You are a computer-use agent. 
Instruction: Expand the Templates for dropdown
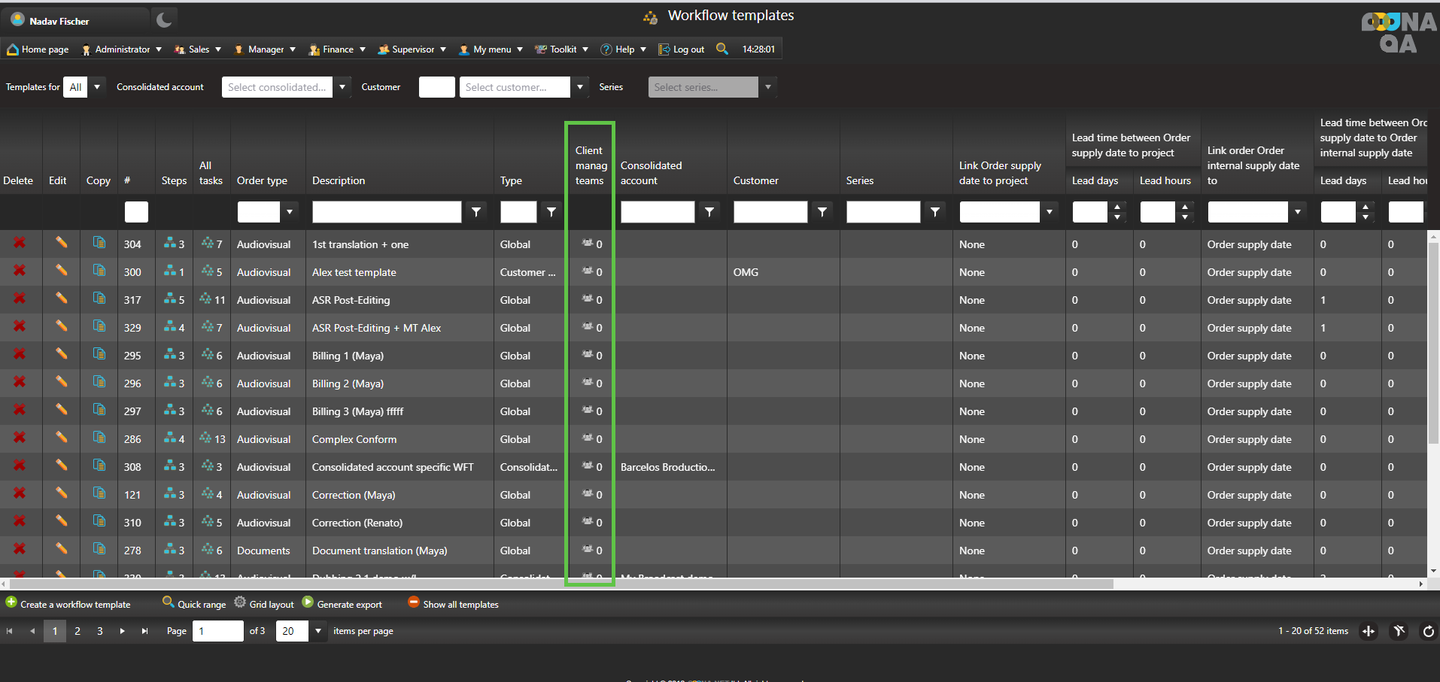pyautogui.click(x=97, y=87)
